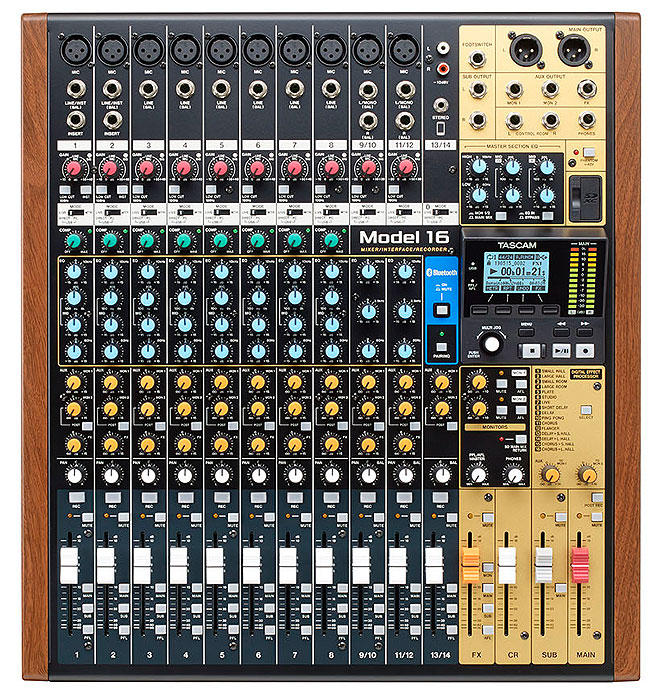Toggle the PFL switch on channel 1
The width and height of the screenshot is (660, 694).
coord(87,630)
